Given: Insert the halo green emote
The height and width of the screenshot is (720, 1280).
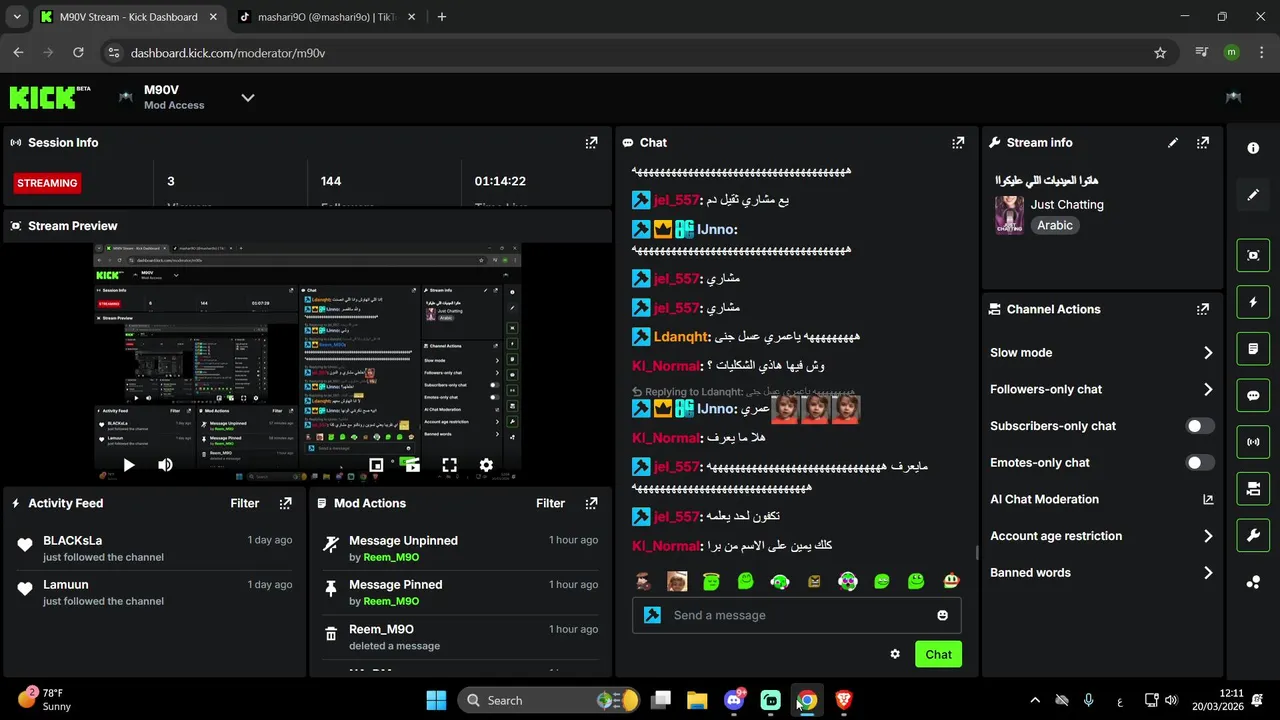Looking at the screenshot, I should (711, 581).
